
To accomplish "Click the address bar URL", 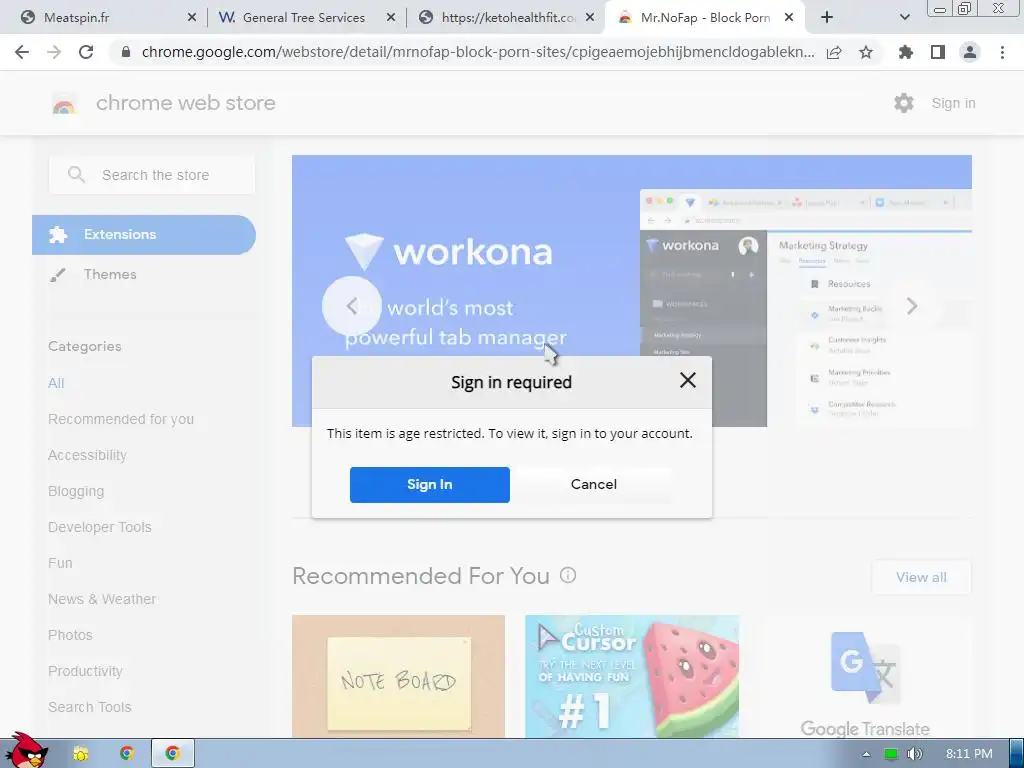I will [478, 52].
